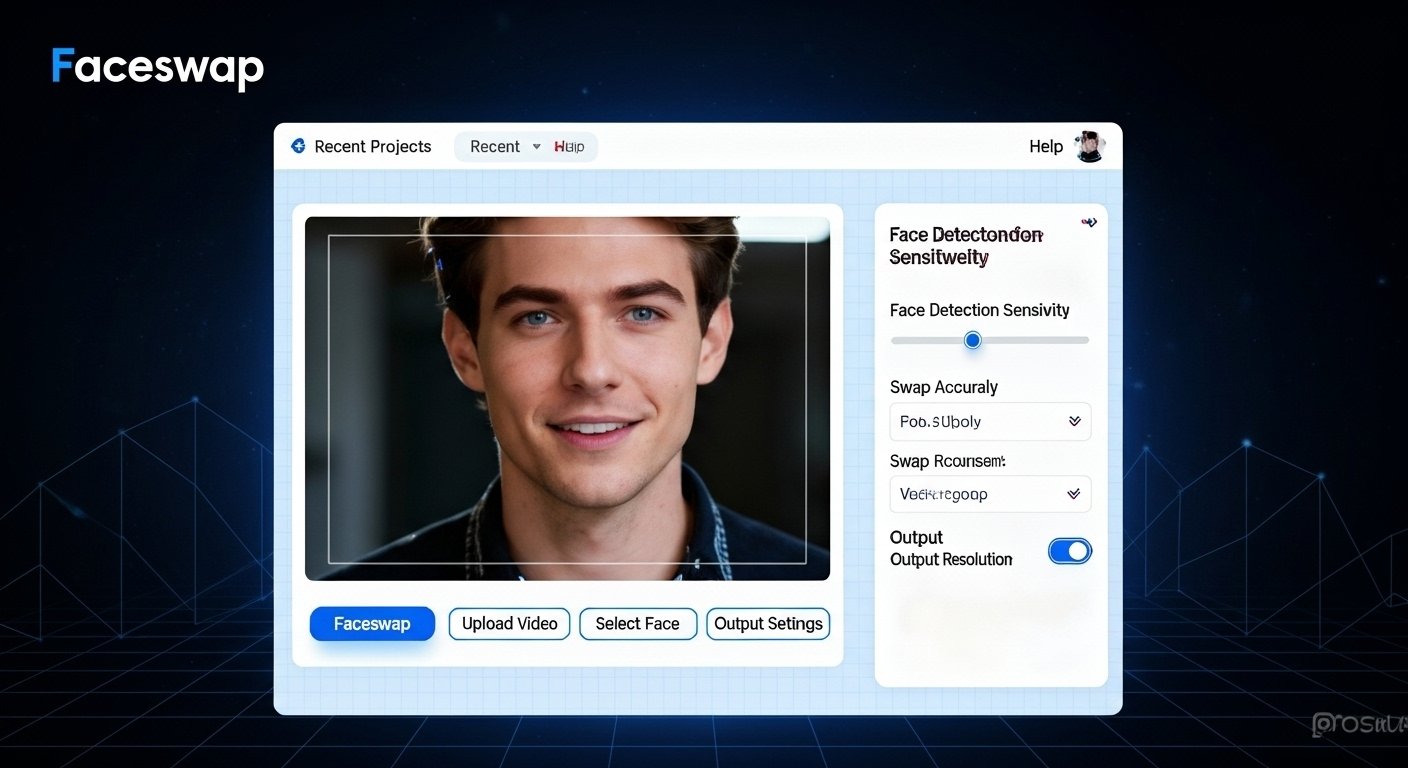Click the blue Recent Projects icon

pos(298,145)
